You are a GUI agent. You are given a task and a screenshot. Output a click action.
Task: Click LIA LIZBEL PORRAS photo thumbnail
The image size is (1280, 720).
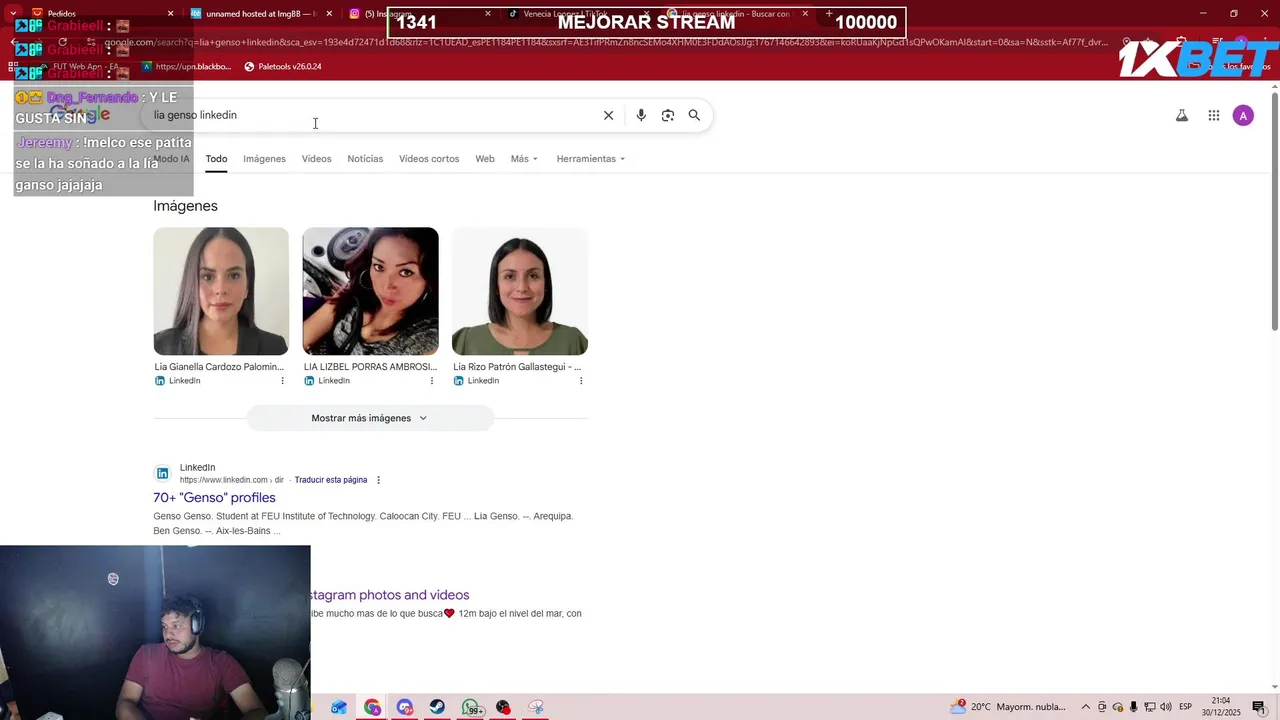tap(370, 291)
